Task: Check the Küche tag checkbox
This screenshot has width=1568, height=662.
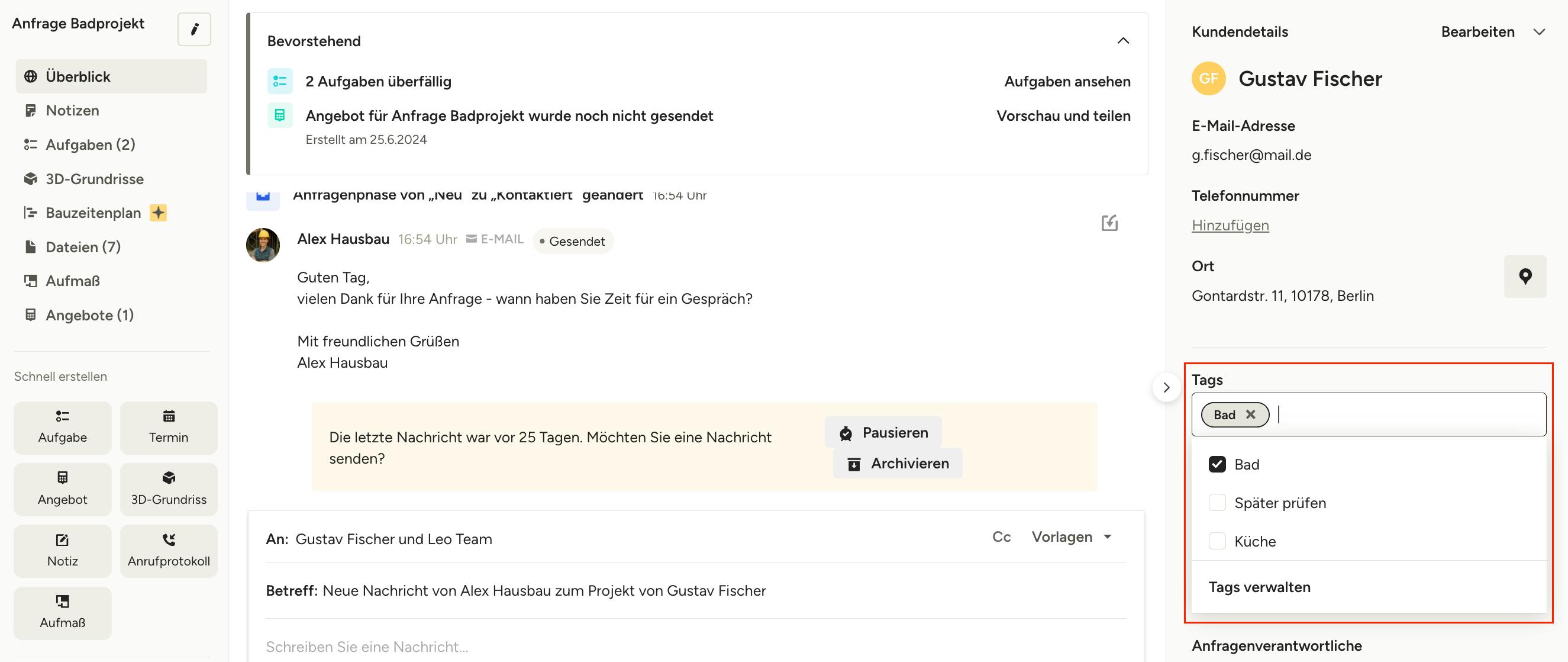Action: point(1217,541)
